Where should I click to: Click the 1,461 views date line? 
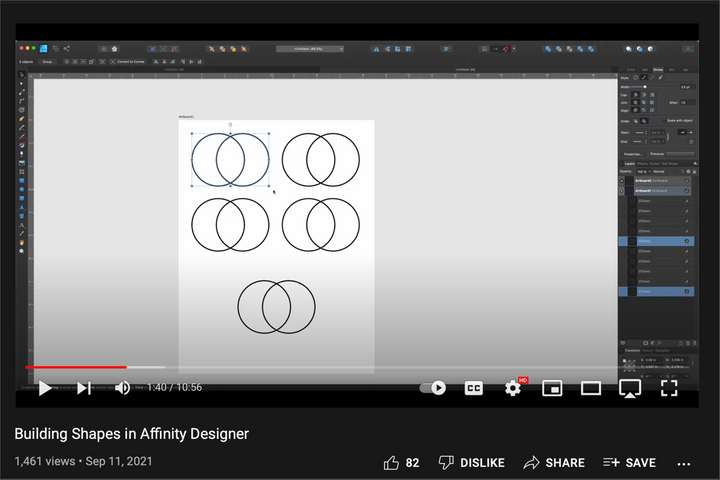(x=83, y=461)
